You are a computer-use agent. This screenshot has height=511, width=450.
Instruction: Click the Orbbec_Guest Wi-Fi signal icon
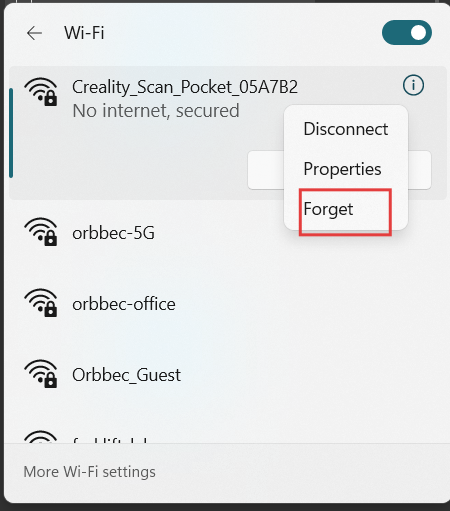pyautogui.click(x=41, y=374)
